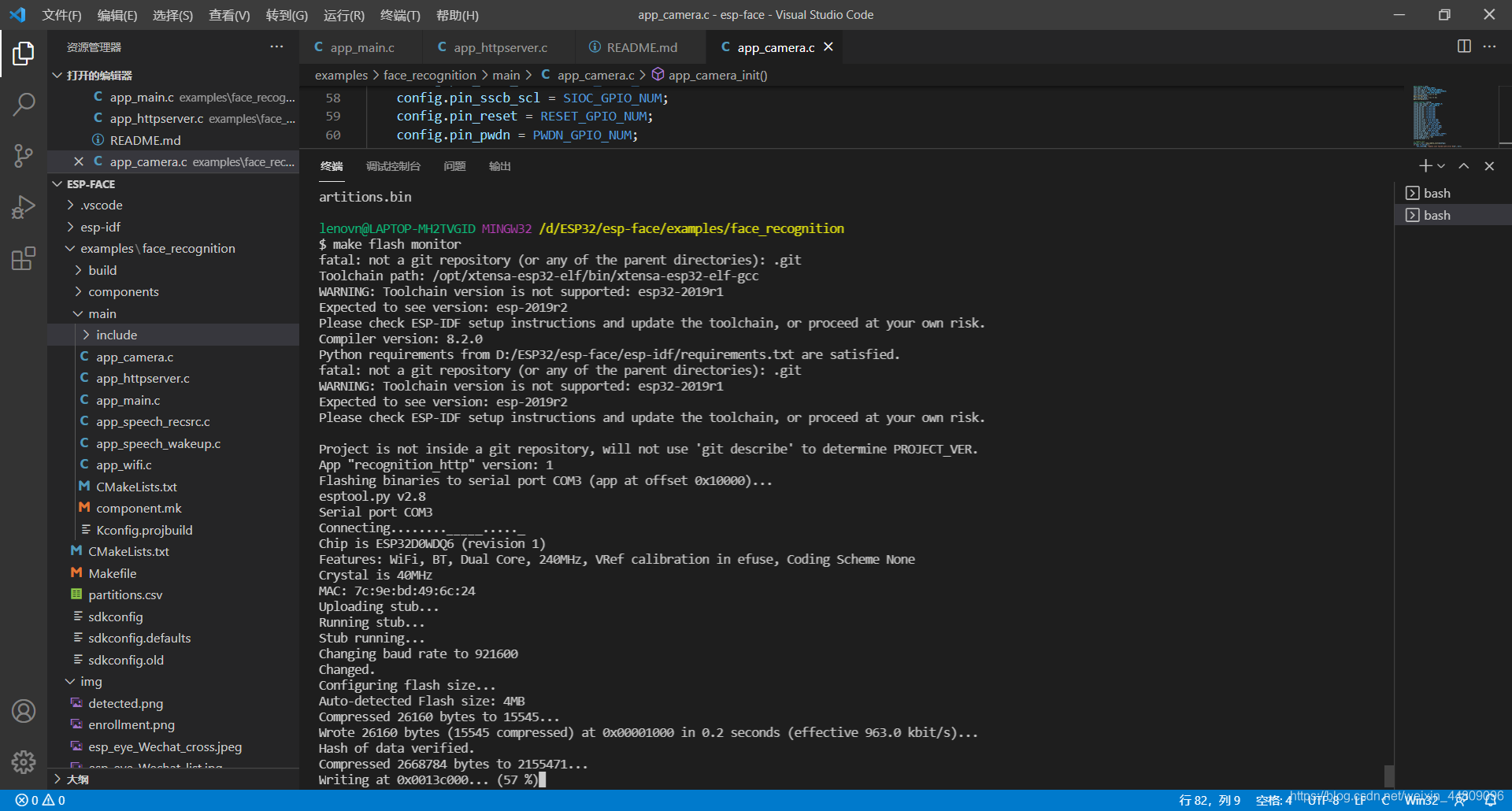Select the second bash terminal
This screenshot has width=1512, height=811.
coord(1453,215)
